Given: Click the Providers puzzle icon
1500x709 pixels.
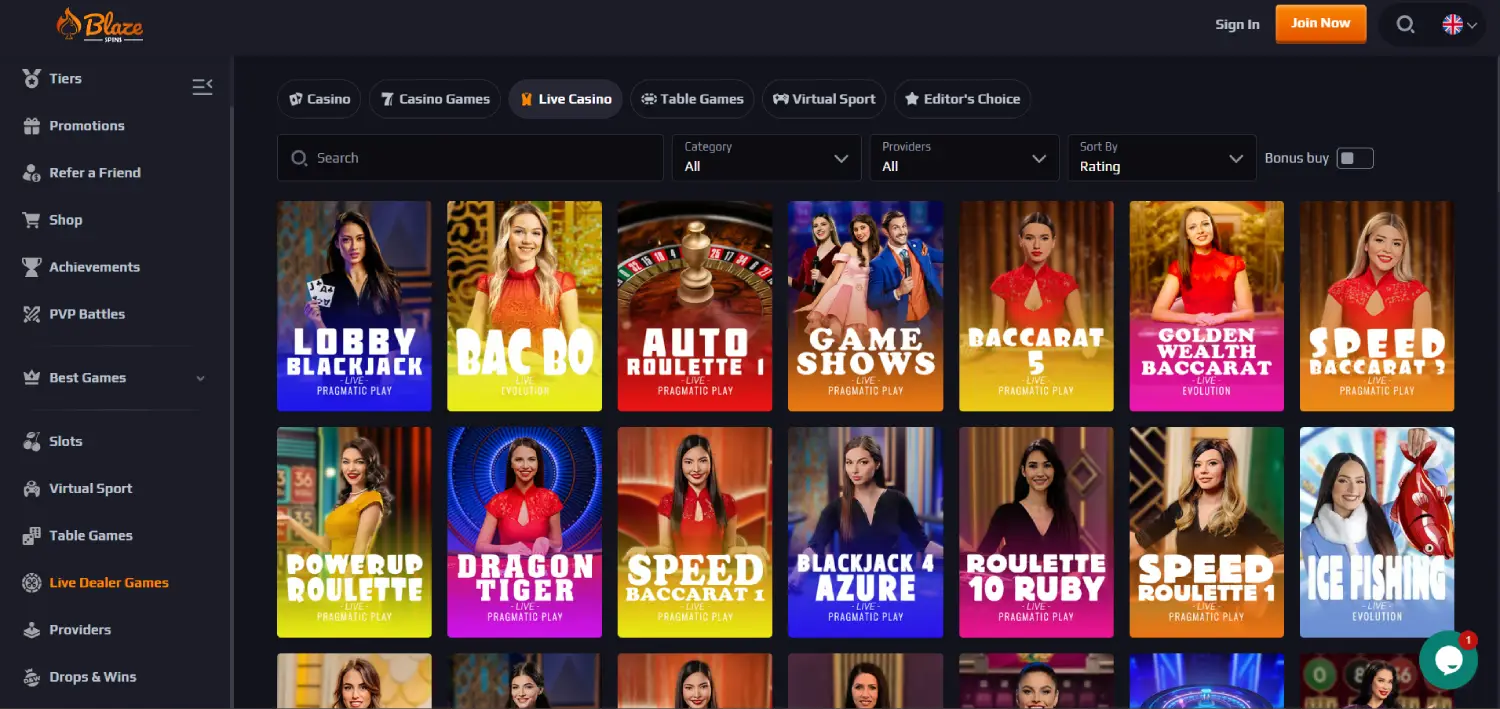Looking at the screenshot, I should 31,630.
